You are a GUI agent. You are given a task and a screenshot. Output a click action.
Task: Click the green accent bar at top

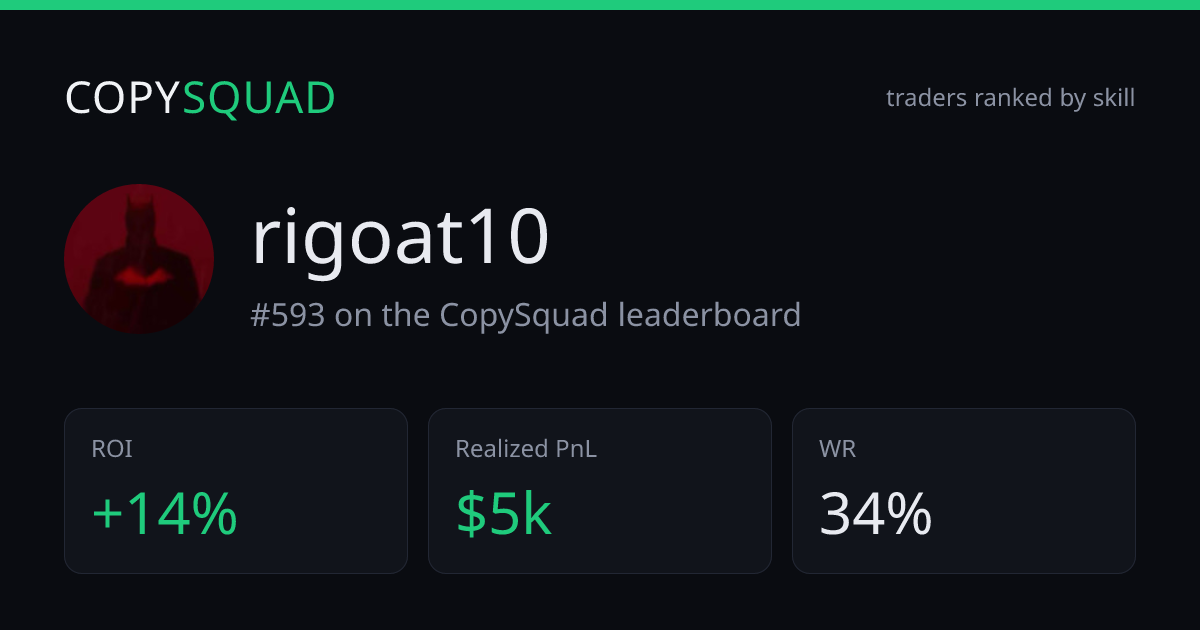tap(600, 5)
